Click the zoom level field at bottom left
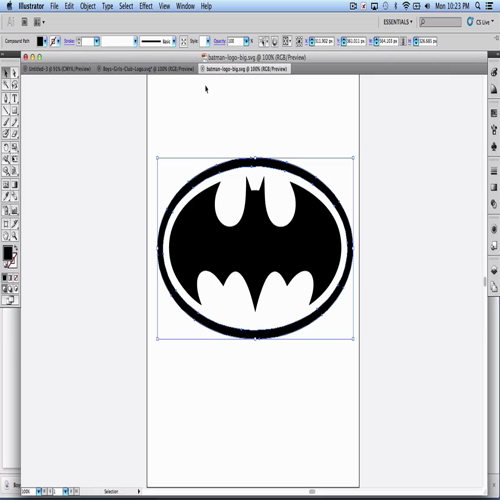Image resolution: width=500 pixels, height=500 pixels. tap(28, 491)
